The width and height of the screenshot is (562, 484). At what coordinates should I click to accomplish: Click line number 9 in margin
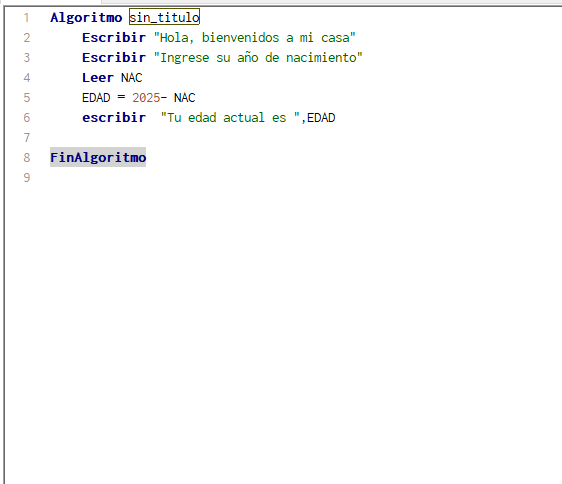(27, 177)
